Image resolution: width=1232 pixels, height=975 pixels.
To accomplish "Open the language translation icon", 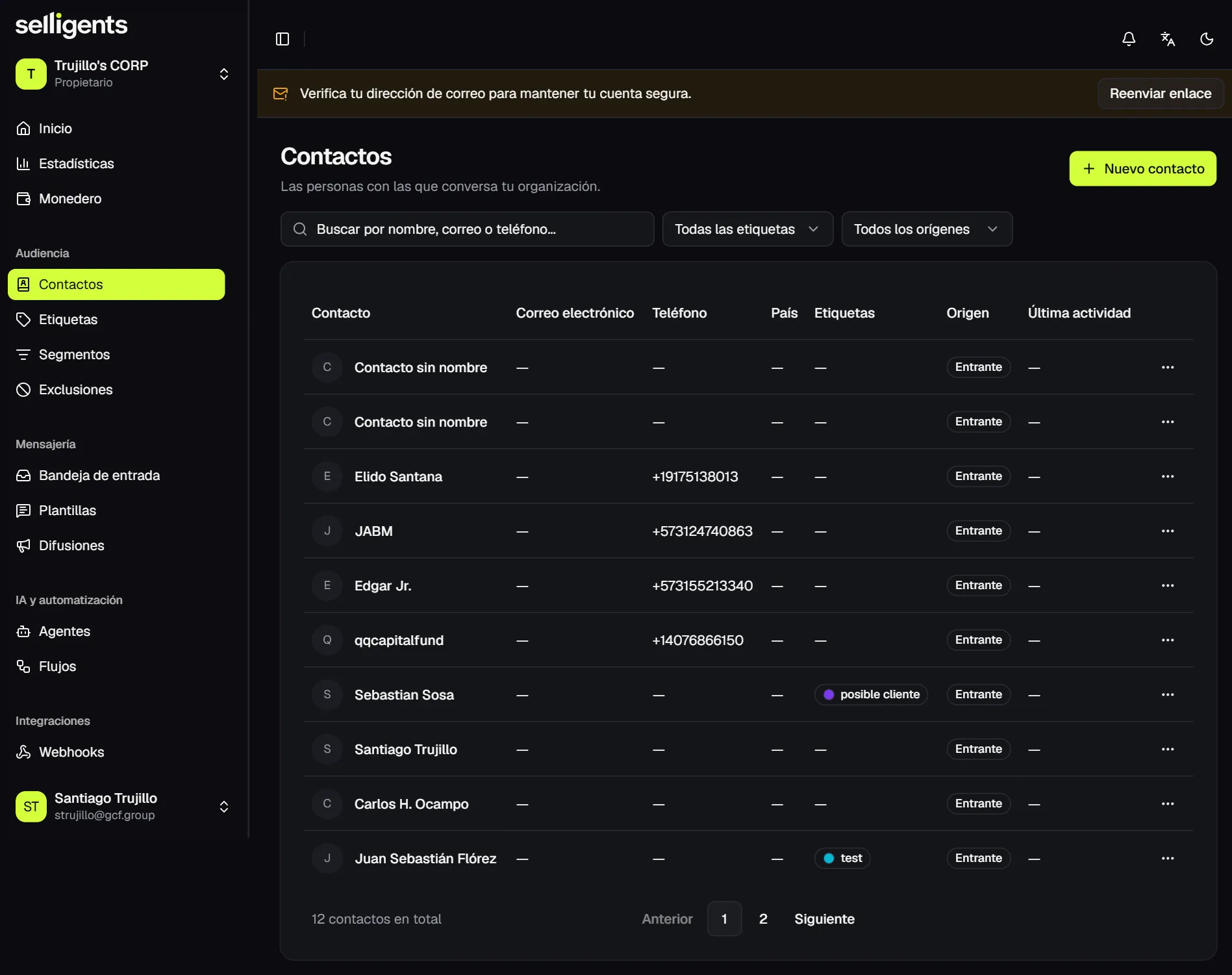I will tap(1168, 39).
